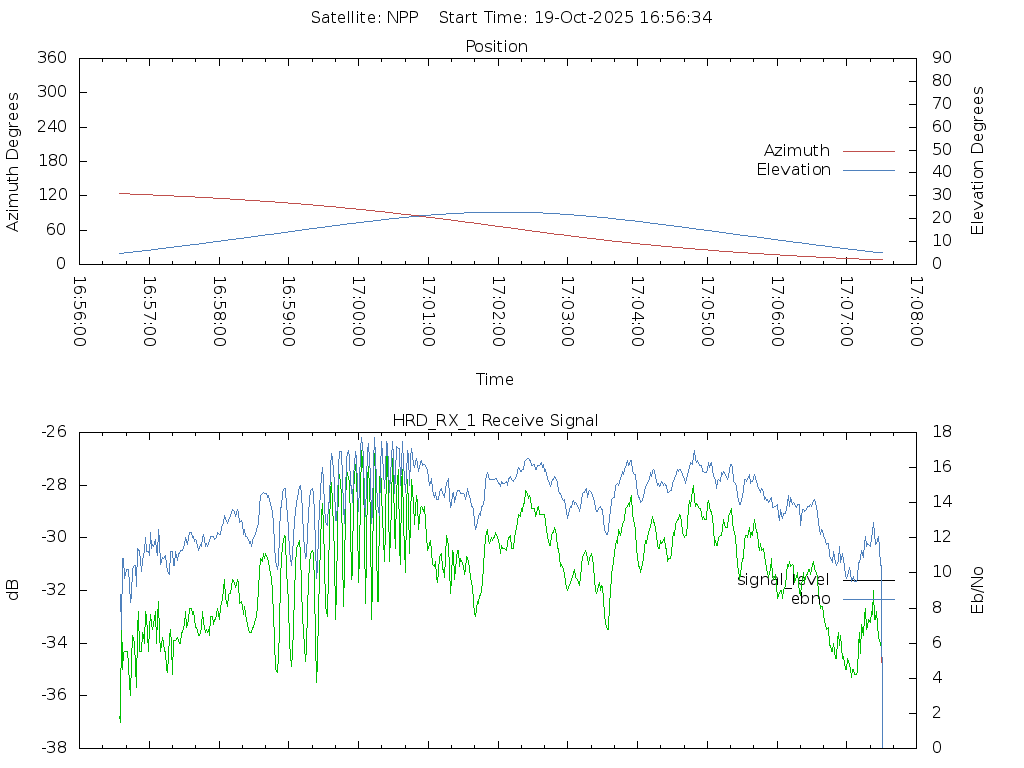Click the Eb/No right axis label

pyautogui.click(x=978, y=590)
